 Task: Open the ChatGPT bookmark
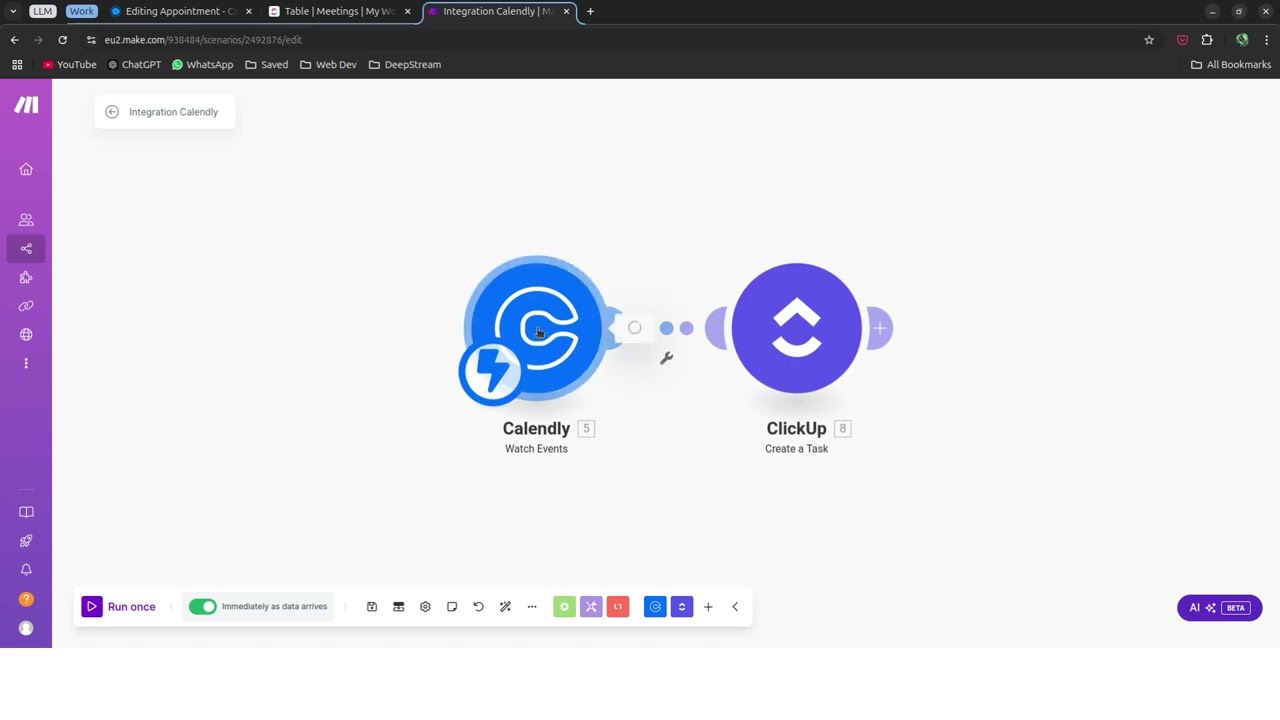(134, 64)
